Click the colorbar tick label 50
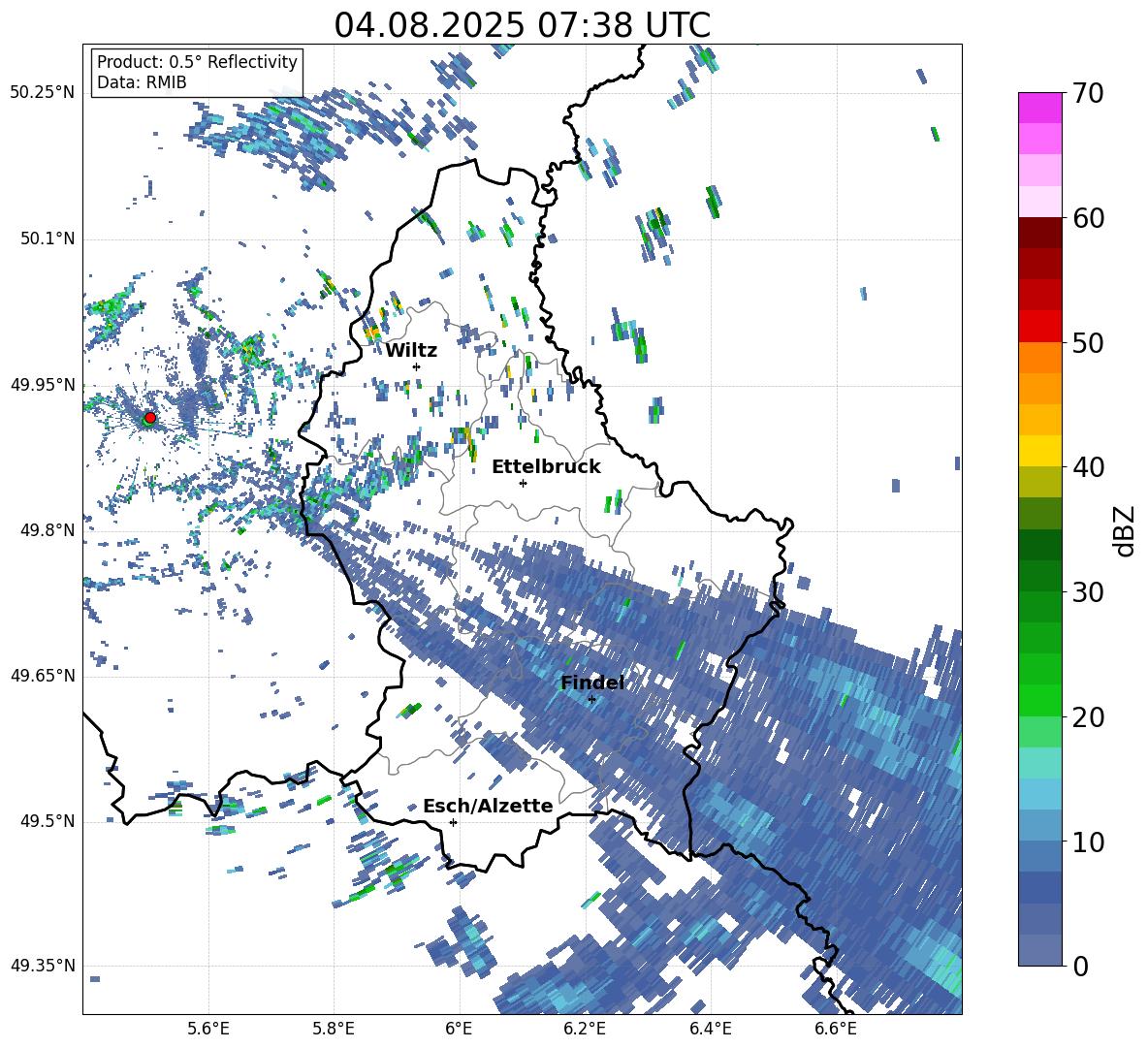The height and width of the screenshot is (1048, 1148). tap(1087, 342)
